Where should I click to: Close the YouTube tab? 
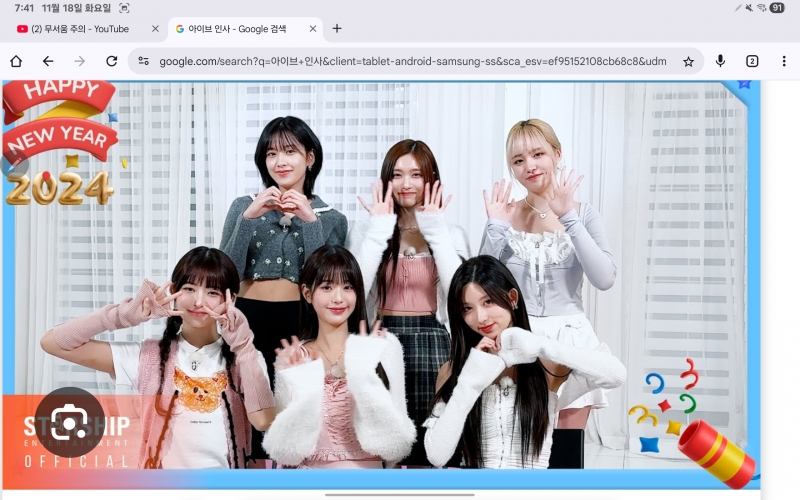click(155, 29)
